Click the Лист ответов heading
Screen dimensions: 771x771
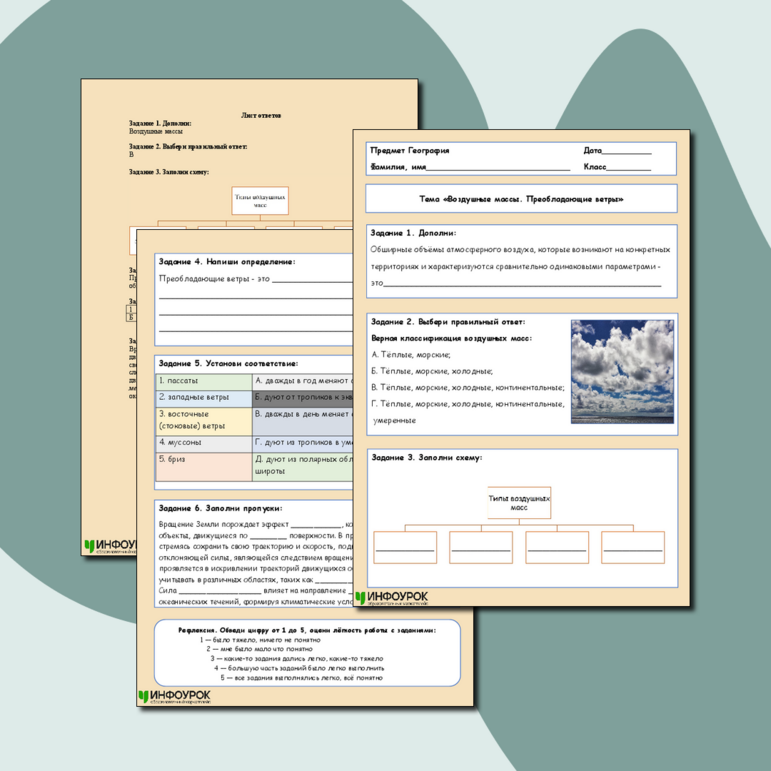(261, 115)
